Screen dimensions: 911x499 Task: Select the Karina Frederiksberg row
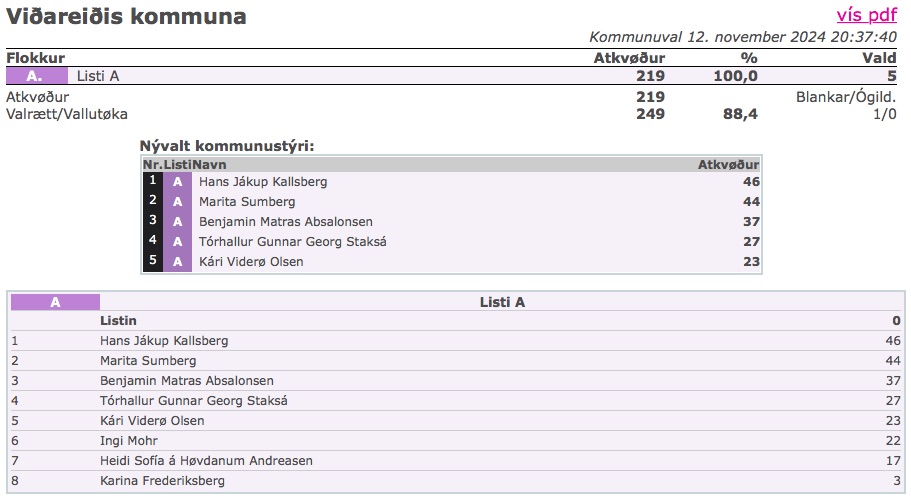pos(162,481)
